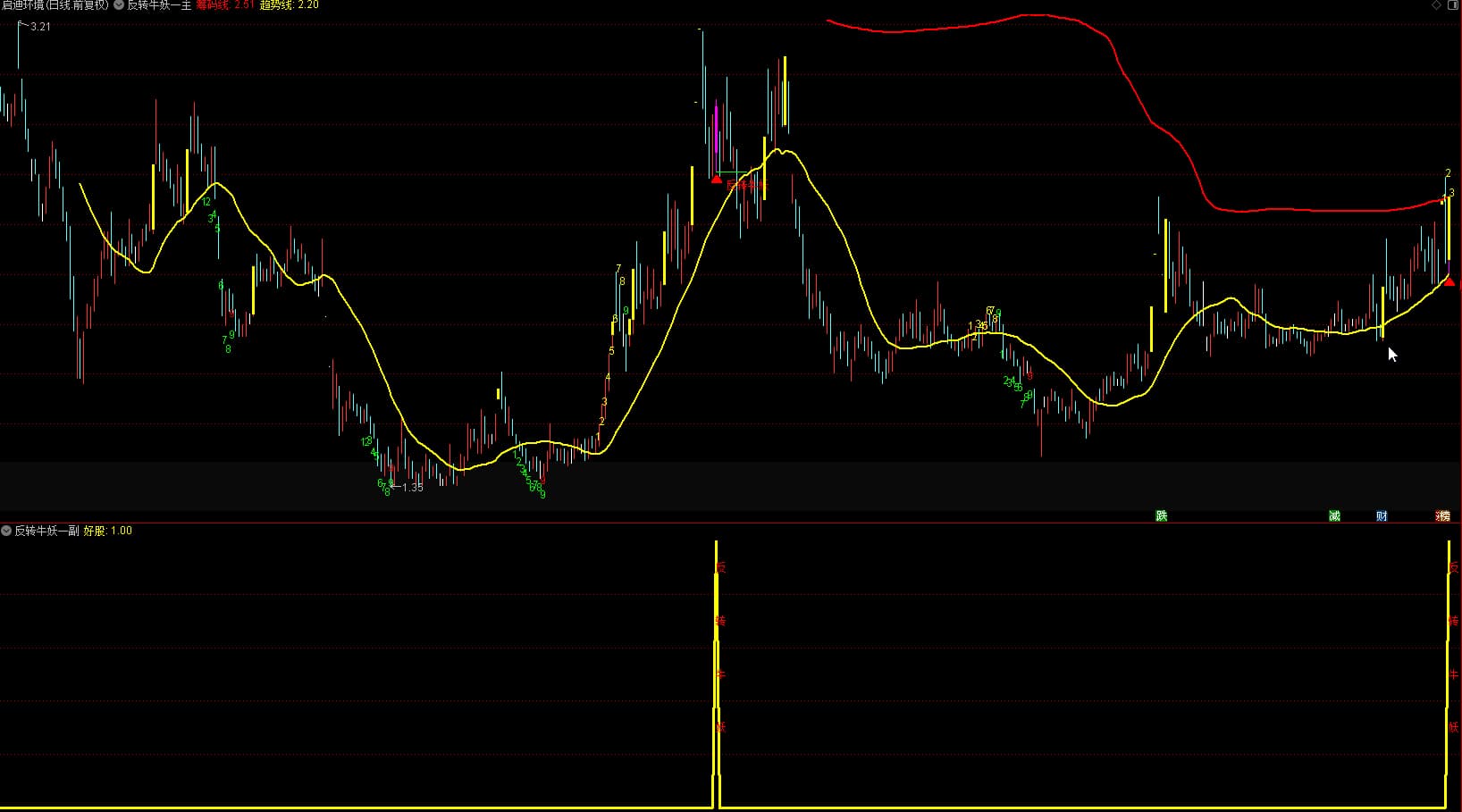Click the 反转牛妖一副 sub-indicator name
This screenshot has height=812, width=1462.
coord(46,531)
